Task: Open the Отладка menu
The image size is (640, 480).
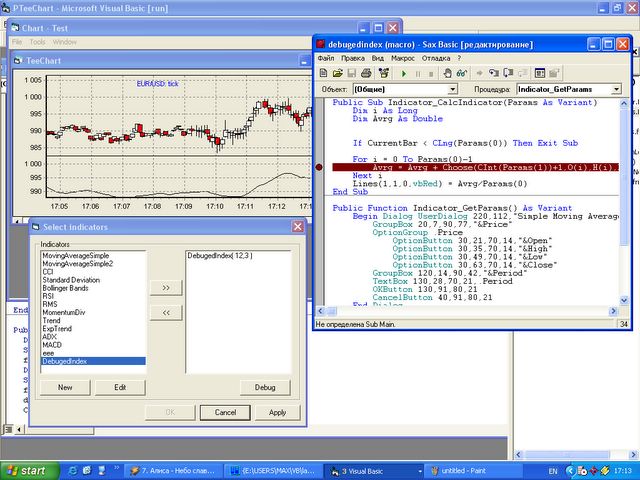Action: point(436,58)
